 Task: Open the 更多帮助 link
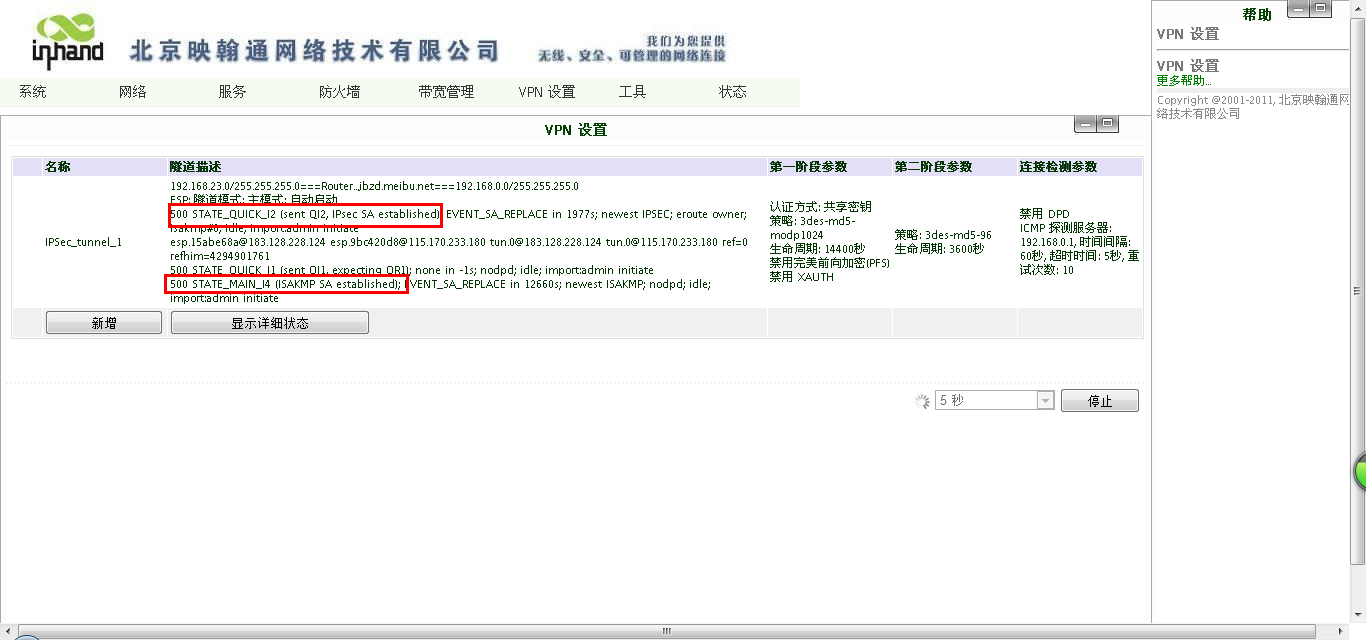(1184, 81)
